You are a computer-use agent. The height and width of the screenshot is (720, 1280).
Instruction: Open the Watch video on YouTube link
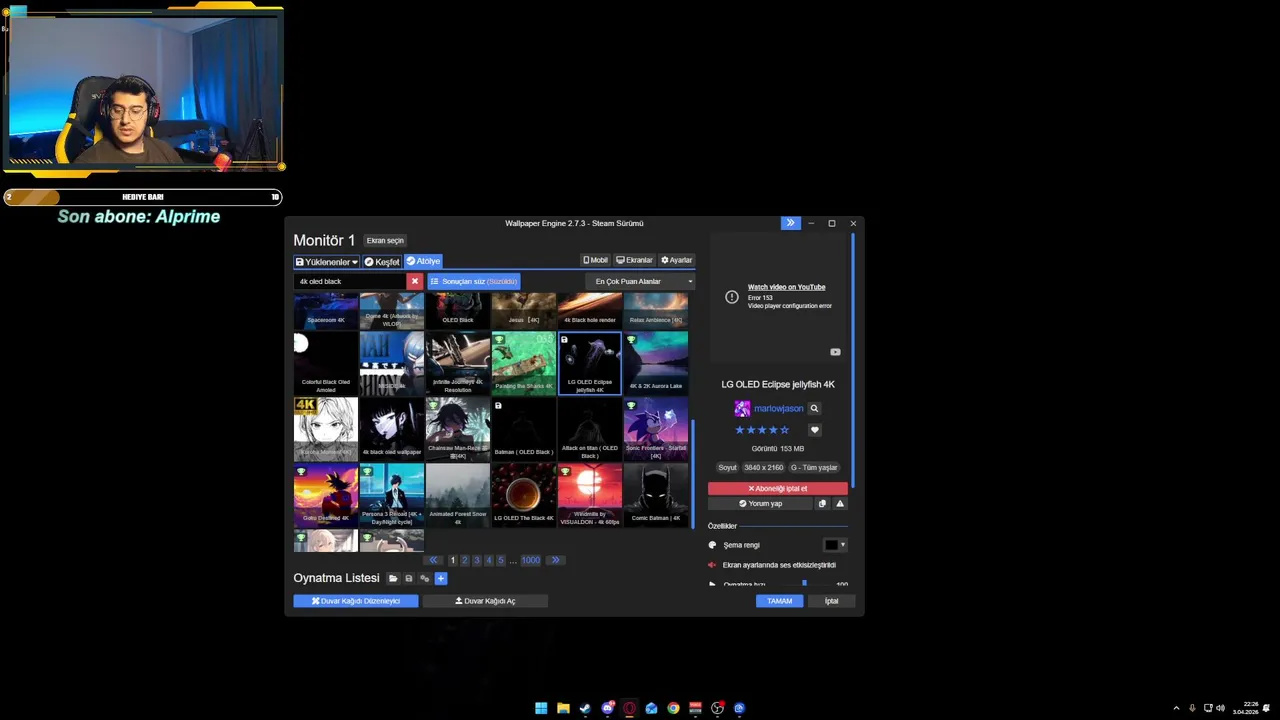[786, 287]
